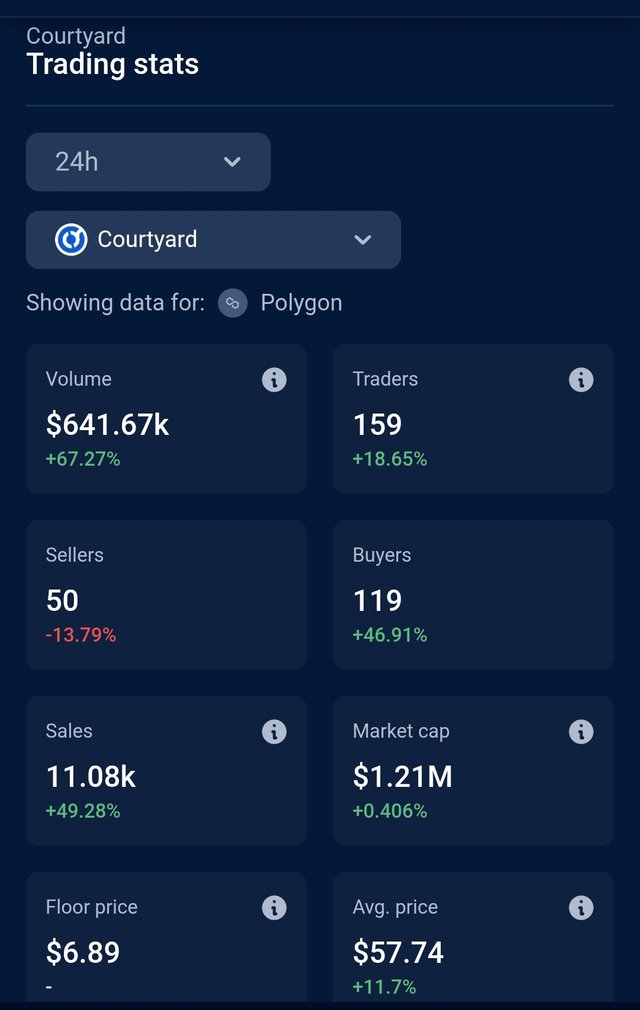Click the +67.27% volume change
The width and height of the screenshot is (640, 1010).
[83, 459]
